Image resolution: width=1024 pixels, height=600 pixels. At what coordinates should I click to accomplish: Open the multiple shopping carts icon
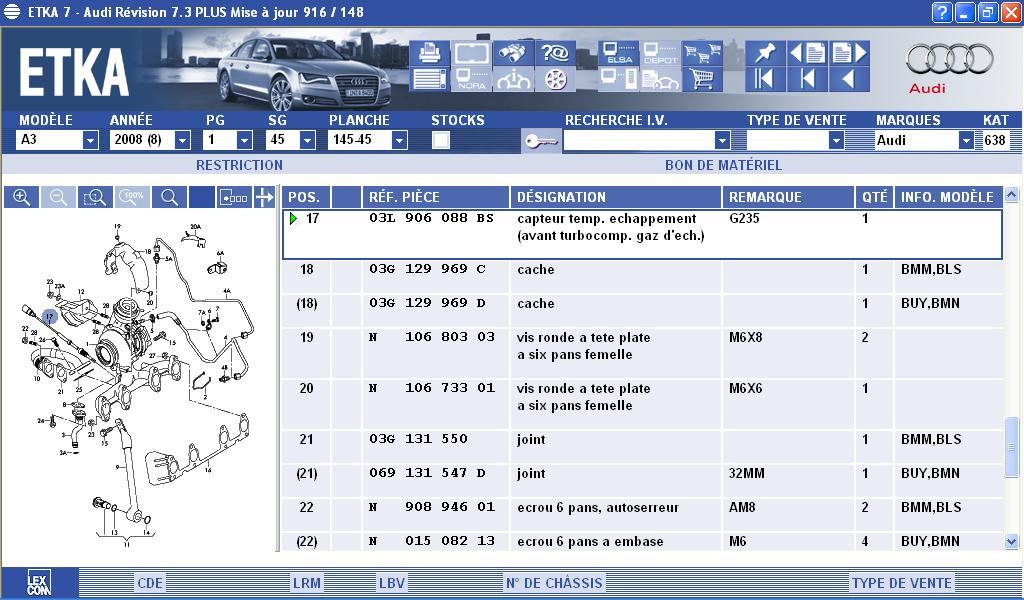click(x=702, y=52)
